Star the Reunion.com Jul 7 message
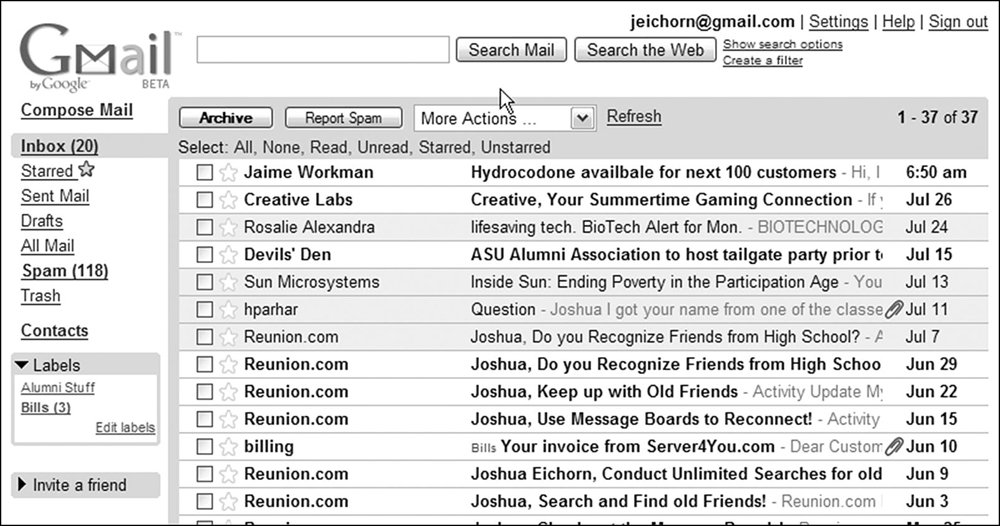This screenshot has width=1000, height=526. (x=228, y=337)
